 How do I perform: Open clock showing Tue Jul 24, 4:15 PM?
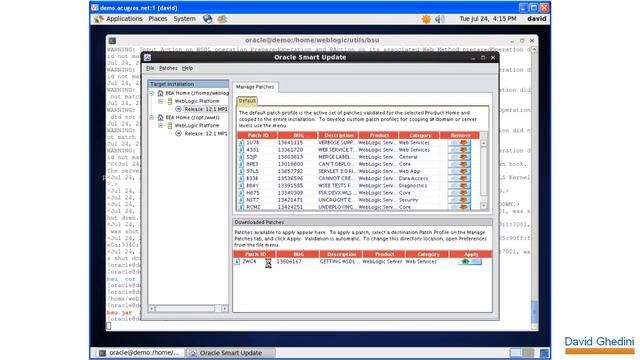pyautogui.click(x=488, y=19)
